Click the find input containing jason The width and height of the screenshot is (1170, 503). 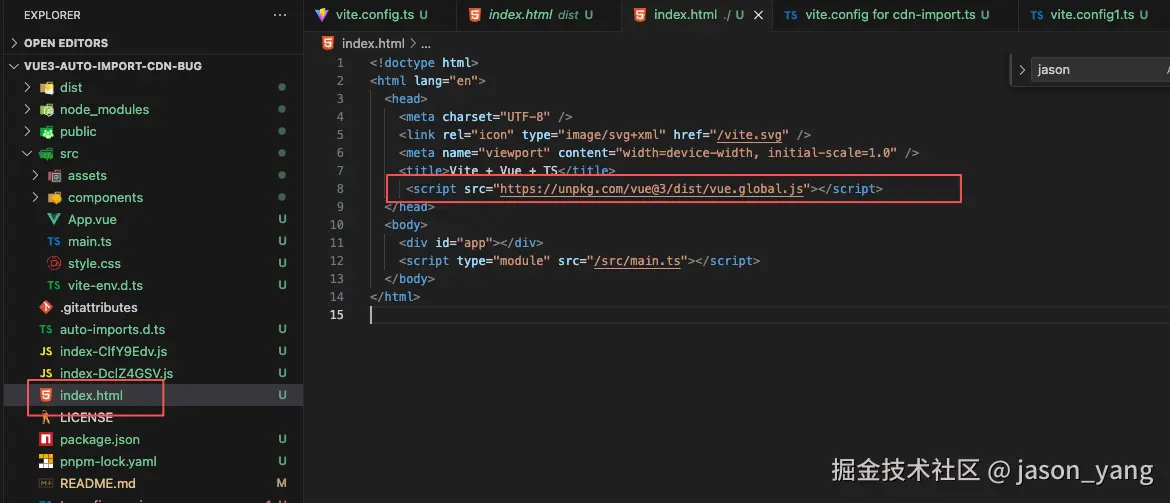[1101, 70]
